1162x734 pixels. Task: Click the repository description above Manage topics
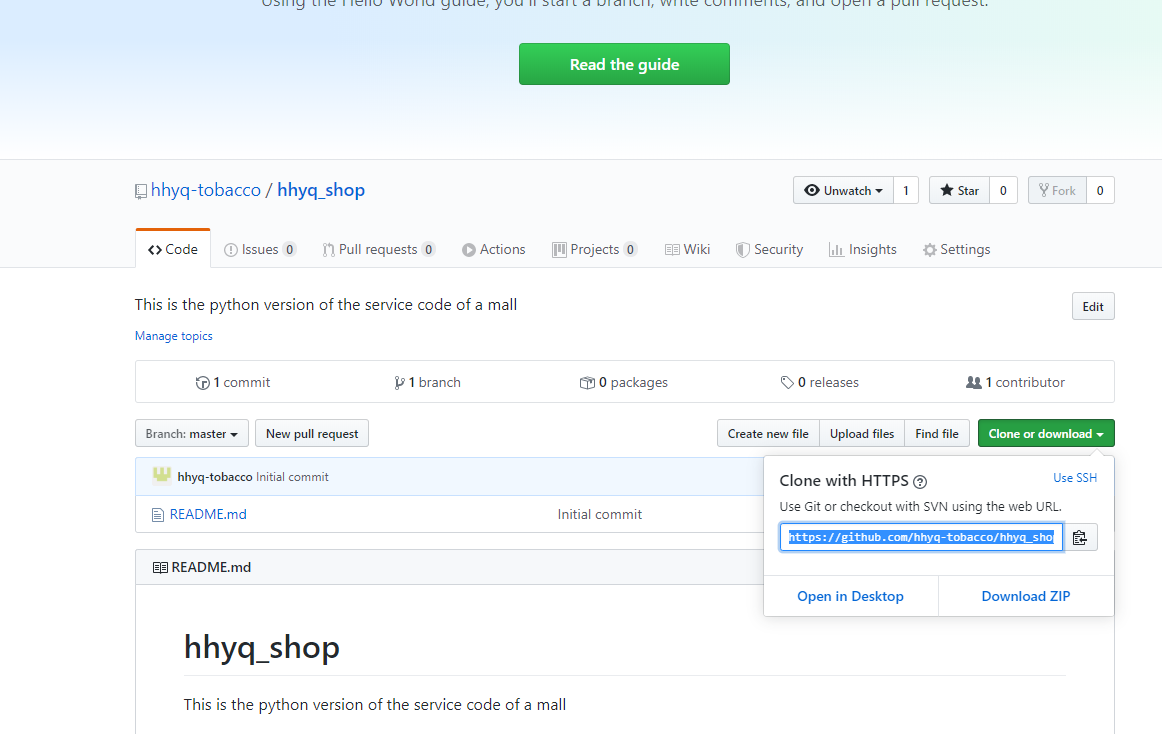point(326,305)
